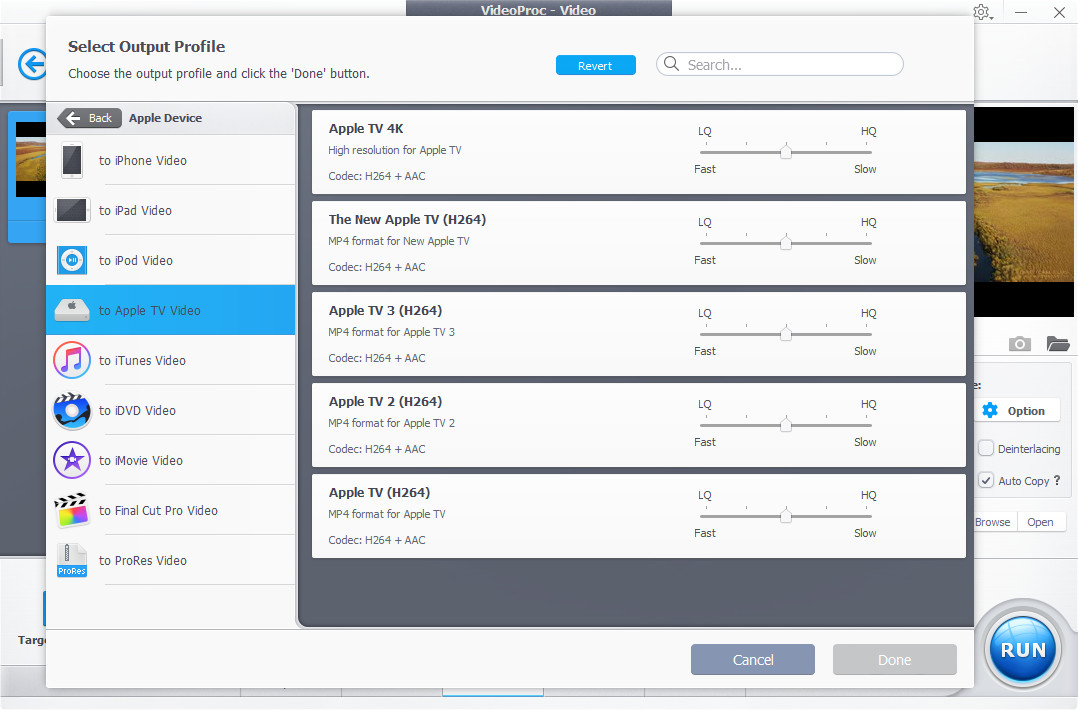Toggle the Auto Copy checkbox
Viewport: 1078px width, 710px height.
coord(986,480)
